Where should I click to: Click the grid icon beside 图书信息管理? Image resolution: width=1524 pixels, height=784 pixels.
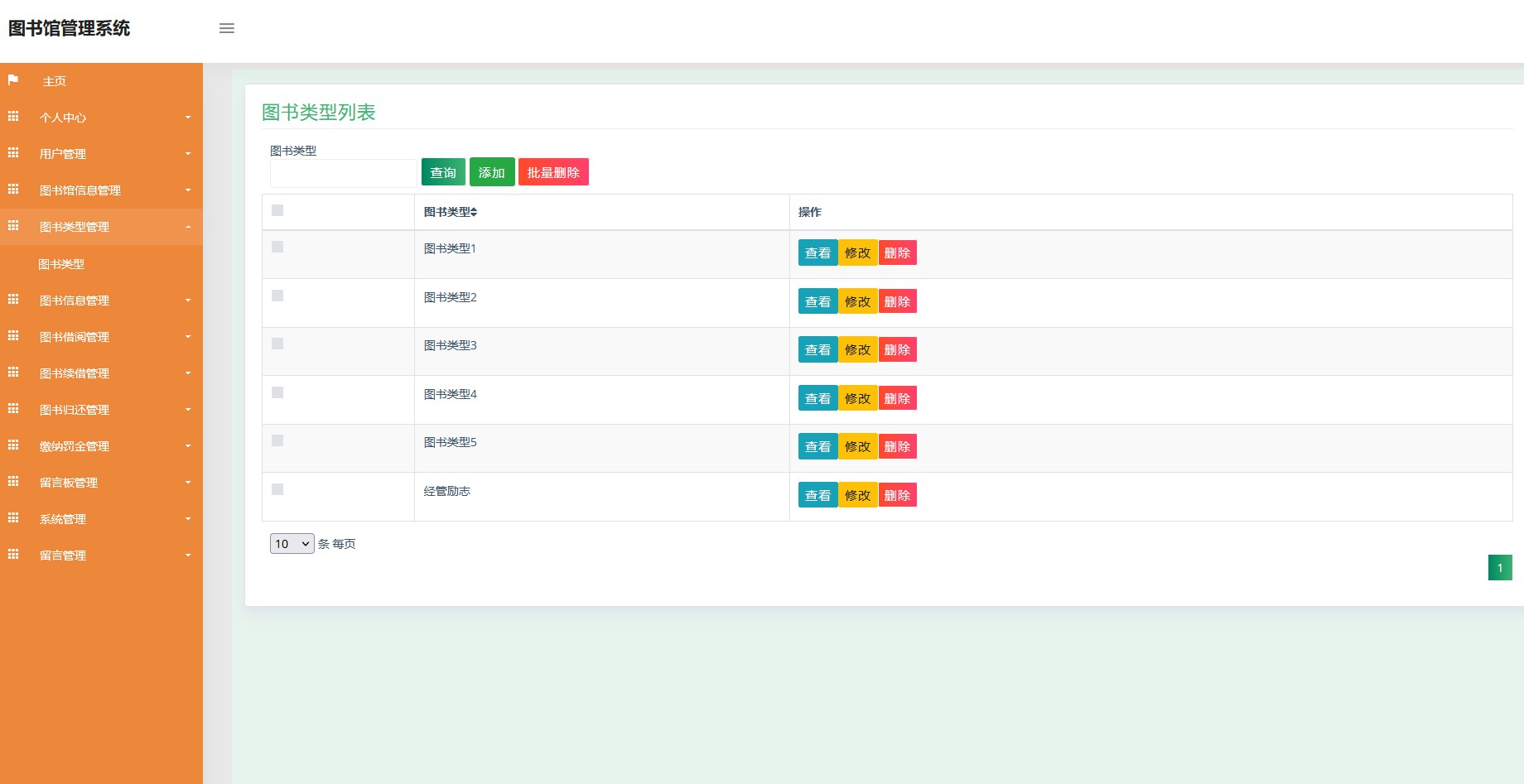[13, 300]
